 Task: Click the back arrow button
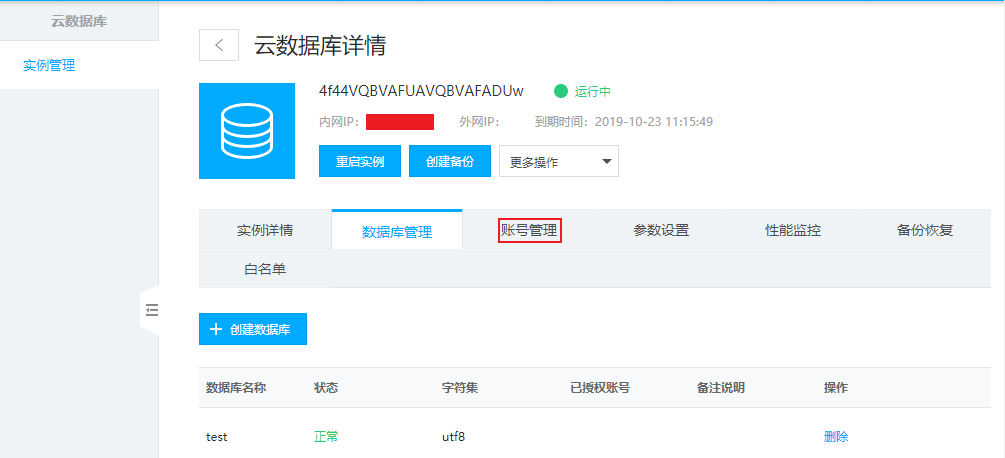[219, 45]
